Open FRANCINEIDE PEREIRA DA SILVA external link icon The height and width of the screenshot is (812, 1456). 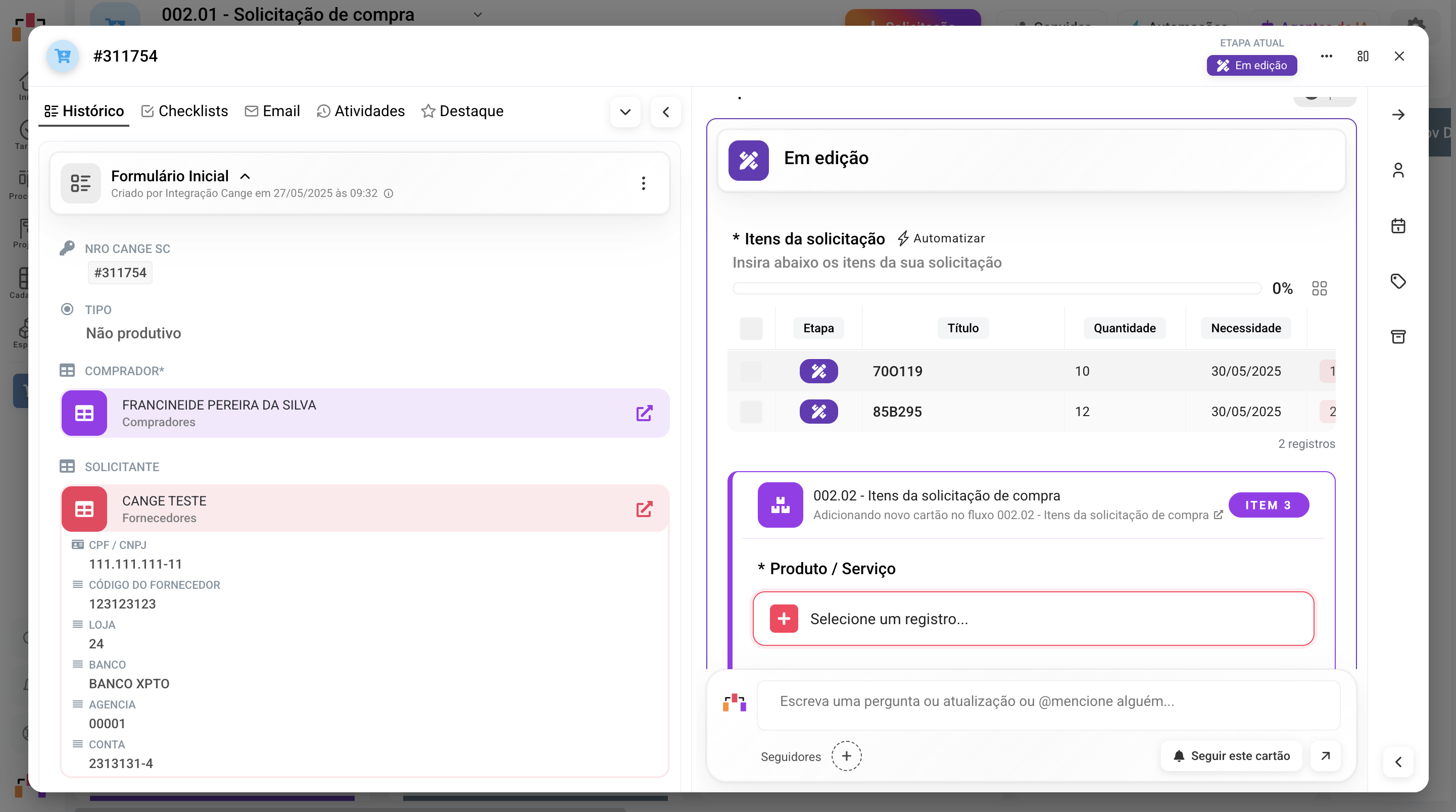pyautogui.click(x=644, y=413)
